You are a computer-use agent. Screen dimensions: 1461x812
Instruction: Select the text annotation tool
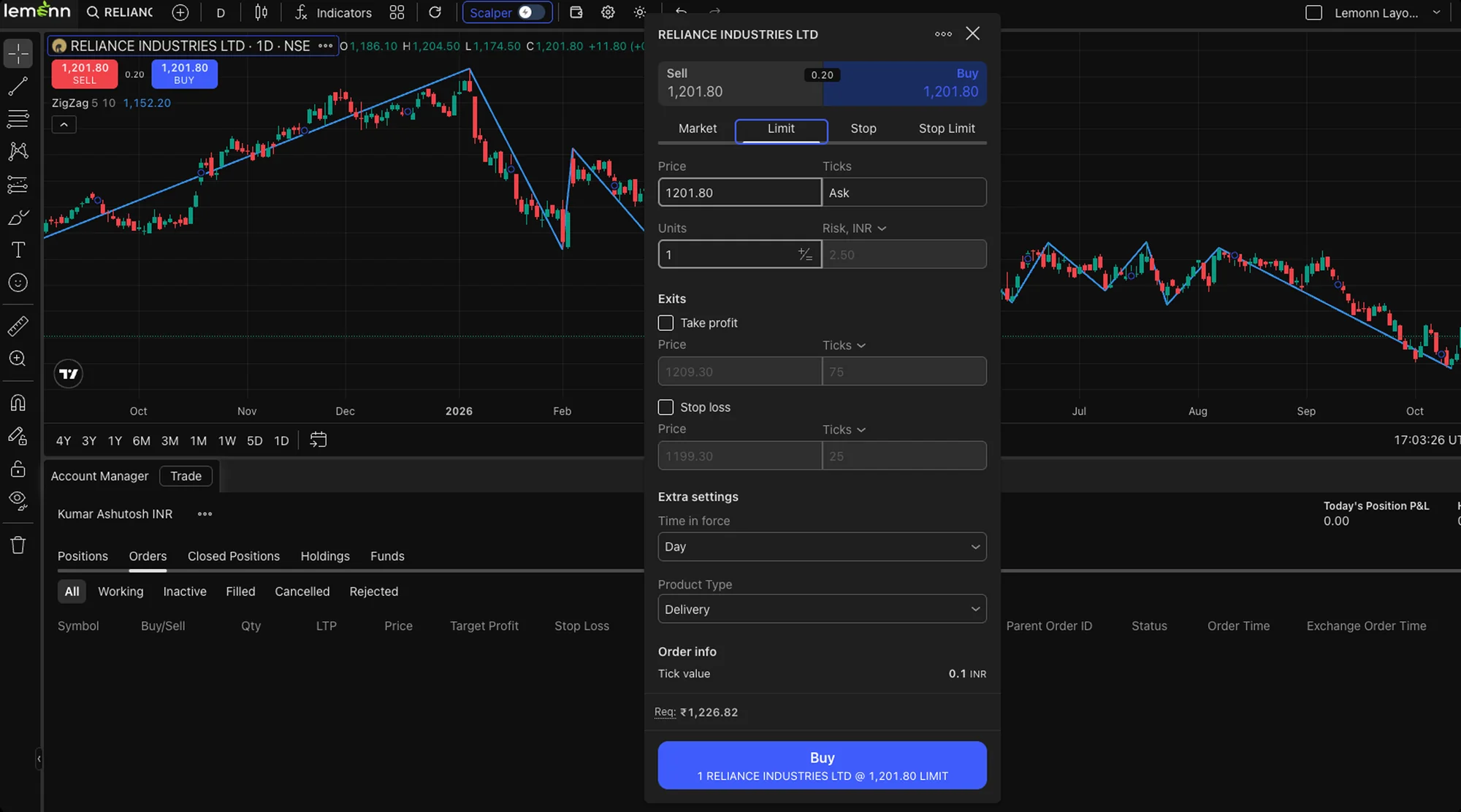click(x=18, y=250)
